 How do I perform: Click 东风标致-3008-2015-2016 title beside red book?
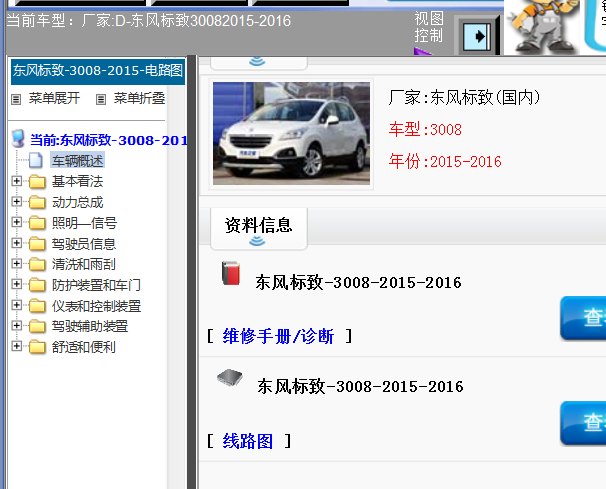(x=358, y=283)
